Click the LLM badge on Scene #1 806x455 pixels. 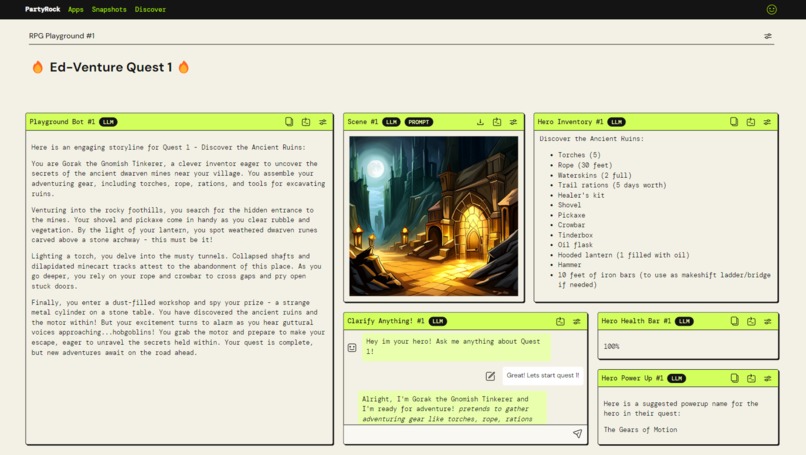pos(391,122)
